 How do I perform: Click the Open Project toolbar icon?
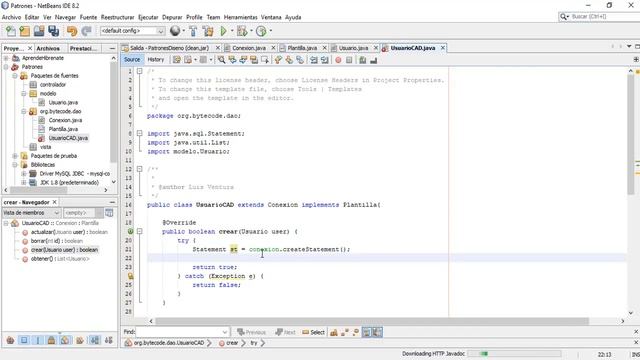(x=39, y=31)
